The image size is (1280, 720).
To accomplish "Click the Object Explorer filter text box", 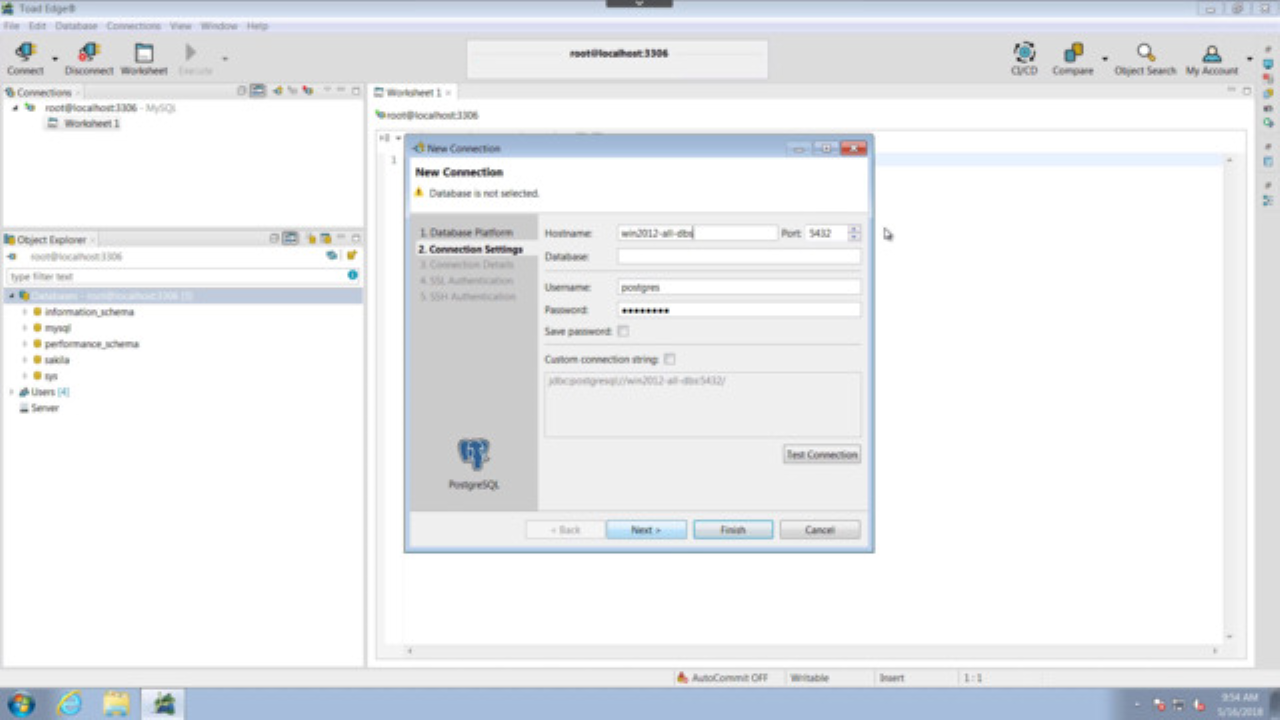I will 175,276.
